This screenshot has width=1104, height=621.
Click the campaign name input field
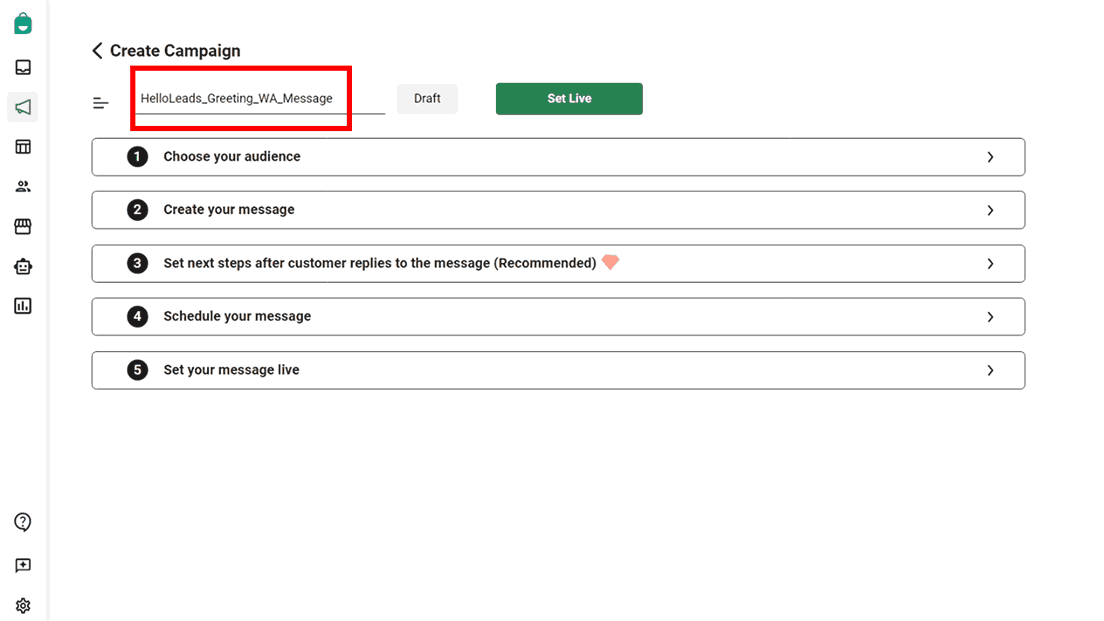261,99
